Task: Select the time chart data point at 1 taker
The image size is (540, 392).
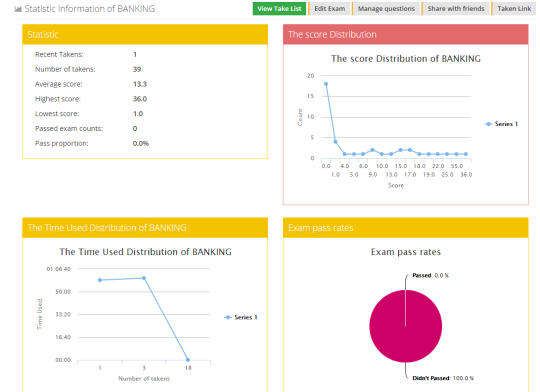Action: coord(100,280)
